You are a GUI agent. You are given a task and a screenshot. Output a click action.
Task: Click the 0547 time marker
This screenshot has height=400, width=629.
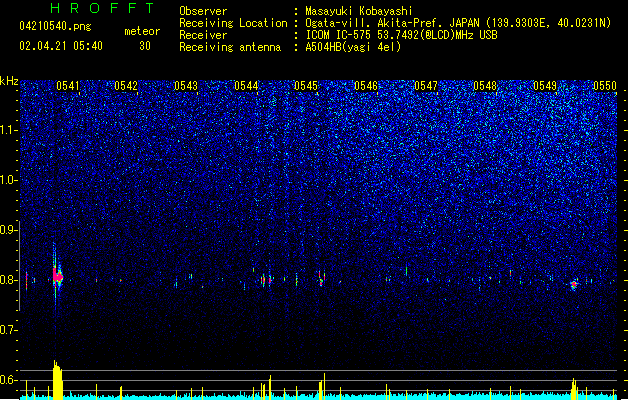pos(426,86)
